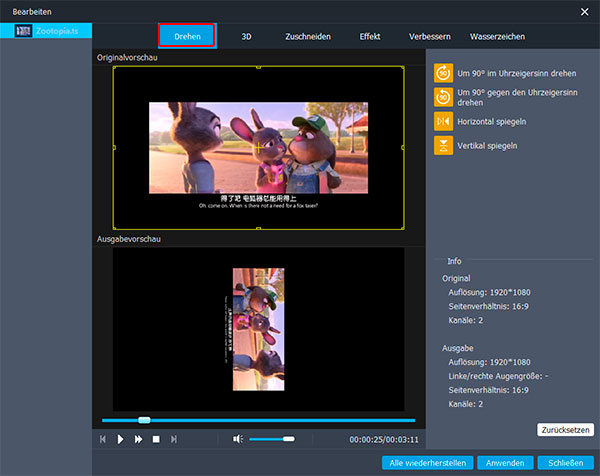Screen dimensions: 600x476
Task: Click the Anwenden button
Action: pyautogui.click(x=505, y=463)
